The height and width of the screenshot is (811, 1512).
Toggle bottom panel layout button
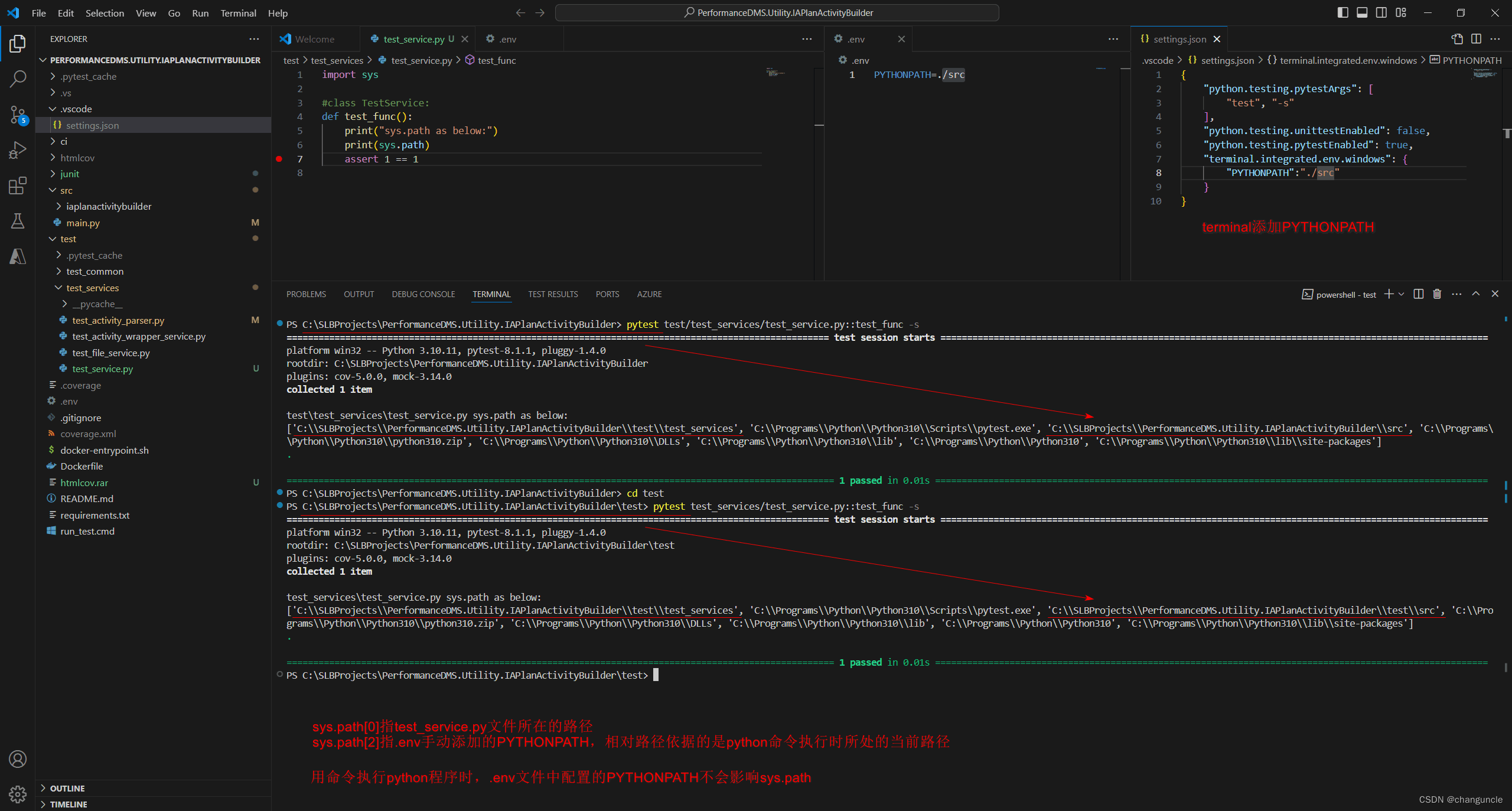point(1362,12)
